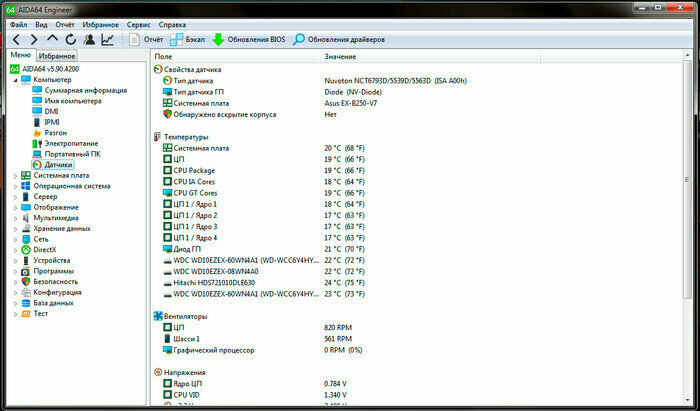Collapse the Компьютер tree node
Image resolution: width=700 pixels, height=411 pixels.
click(16, 80)
